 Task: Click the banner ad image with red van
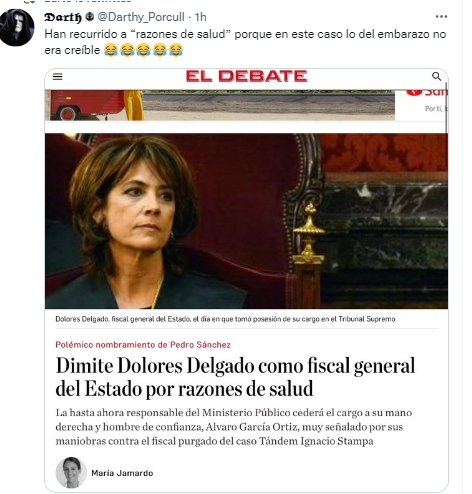click(220, 105)
